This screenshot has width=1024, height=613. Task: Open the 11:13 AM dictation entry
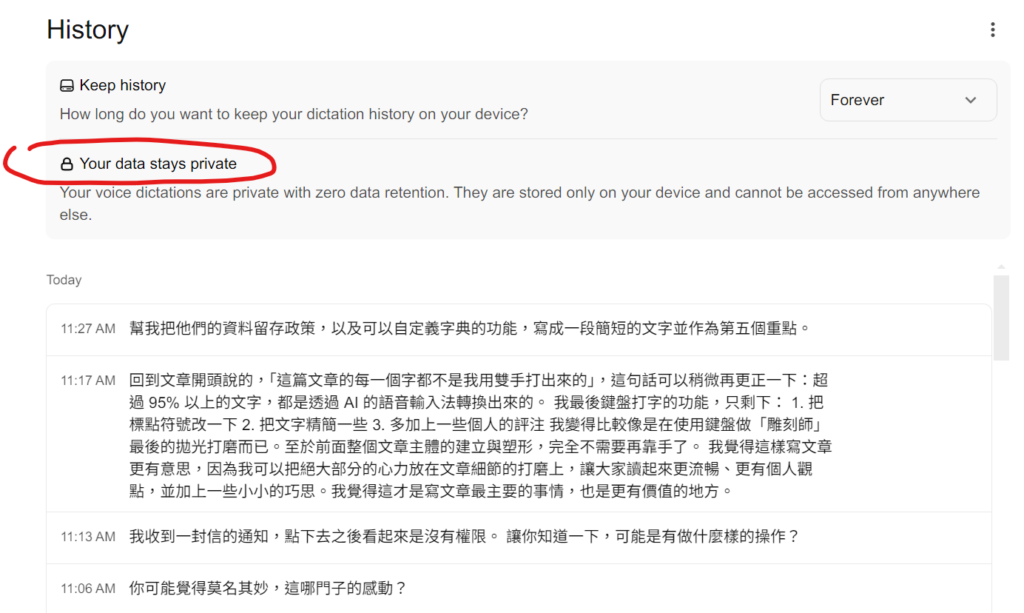[x=519, y=537]
